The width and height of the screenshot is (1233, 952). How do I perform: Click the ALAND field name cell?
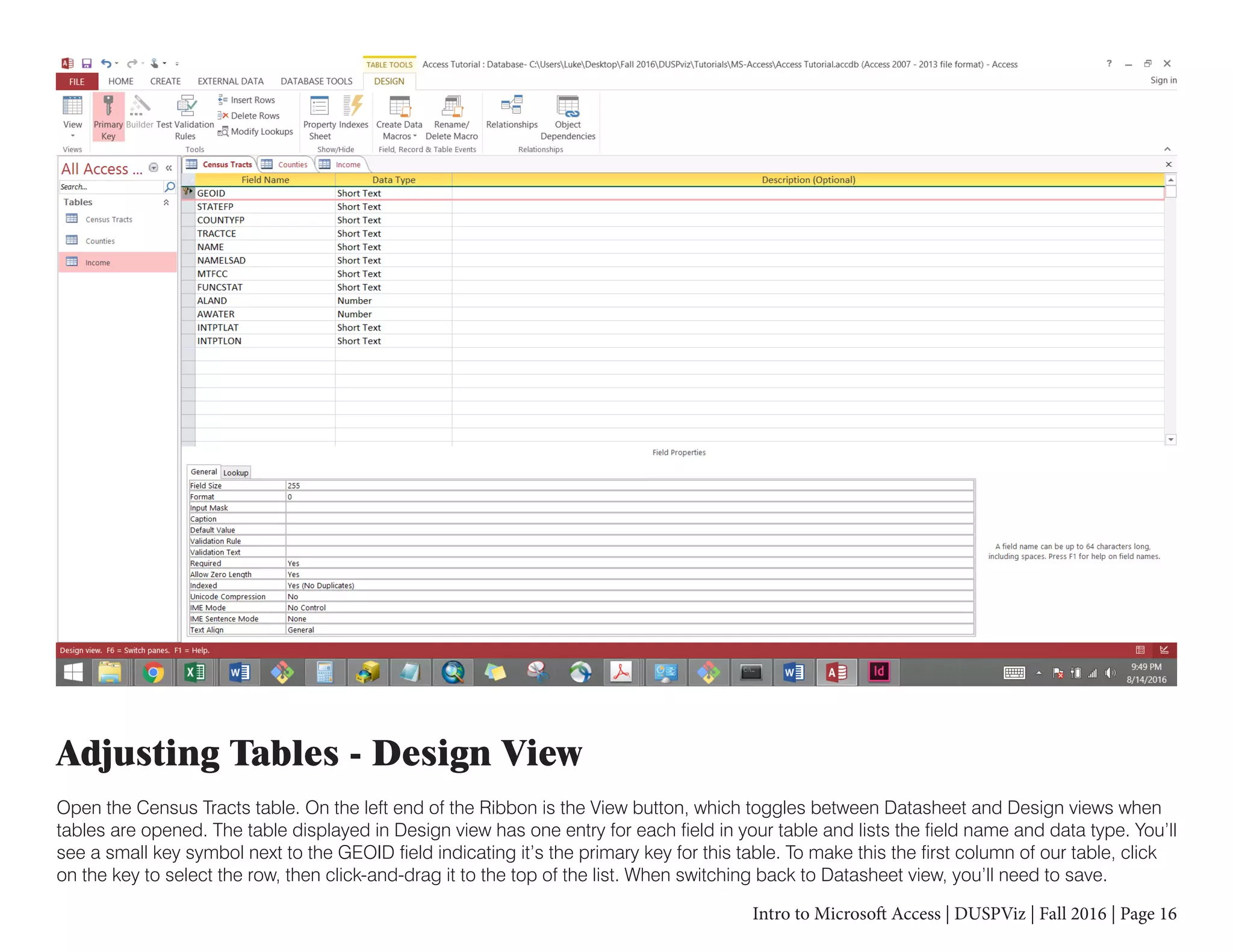coord(265,301)
